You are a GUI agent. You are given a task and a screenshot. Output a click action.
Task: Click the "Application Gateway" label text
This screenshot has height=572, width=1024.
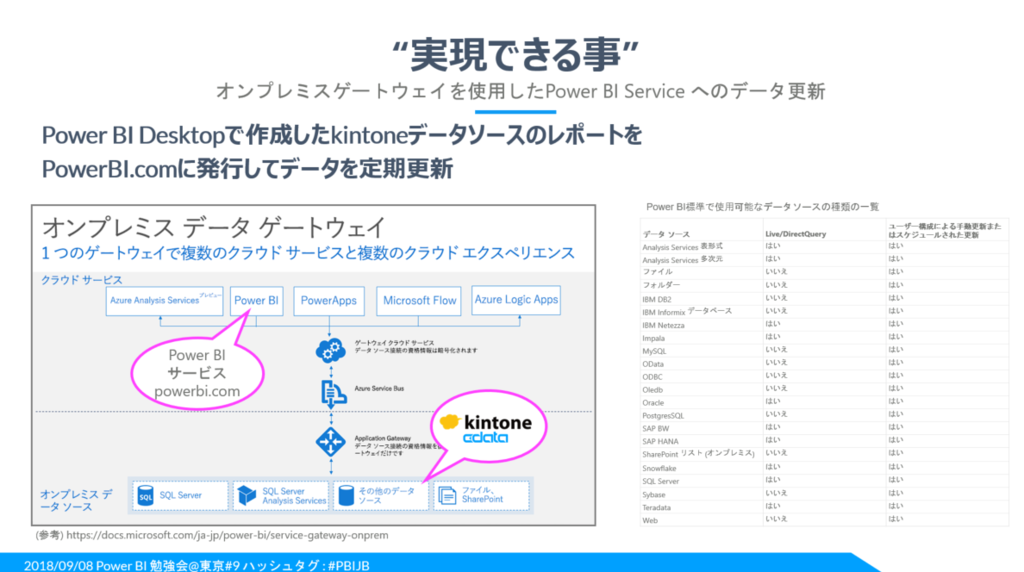coord(383,438)
